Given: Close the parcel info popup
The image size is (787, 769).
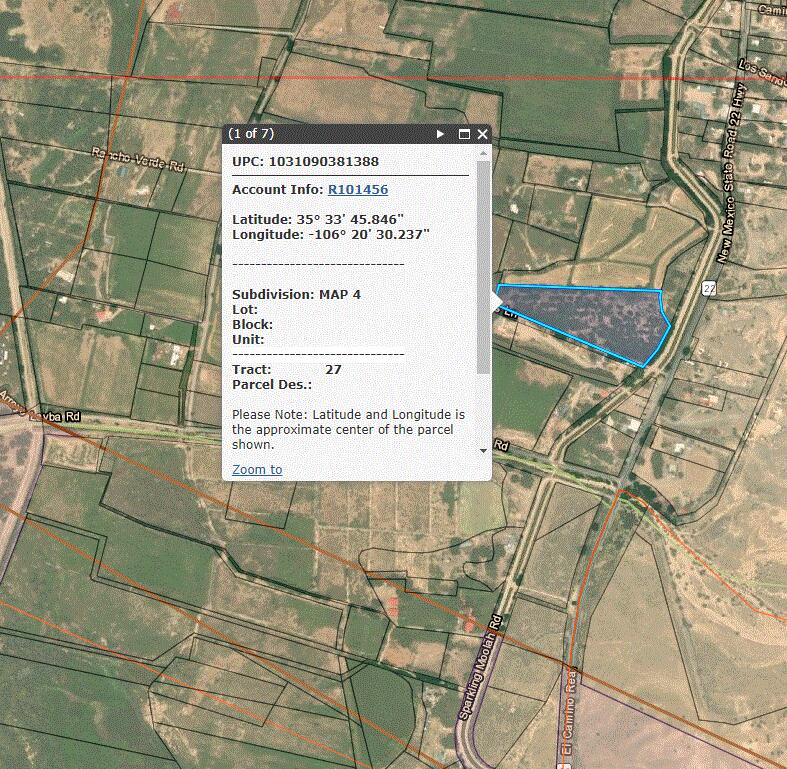Looking at the screenshot, I should point(482,134).
